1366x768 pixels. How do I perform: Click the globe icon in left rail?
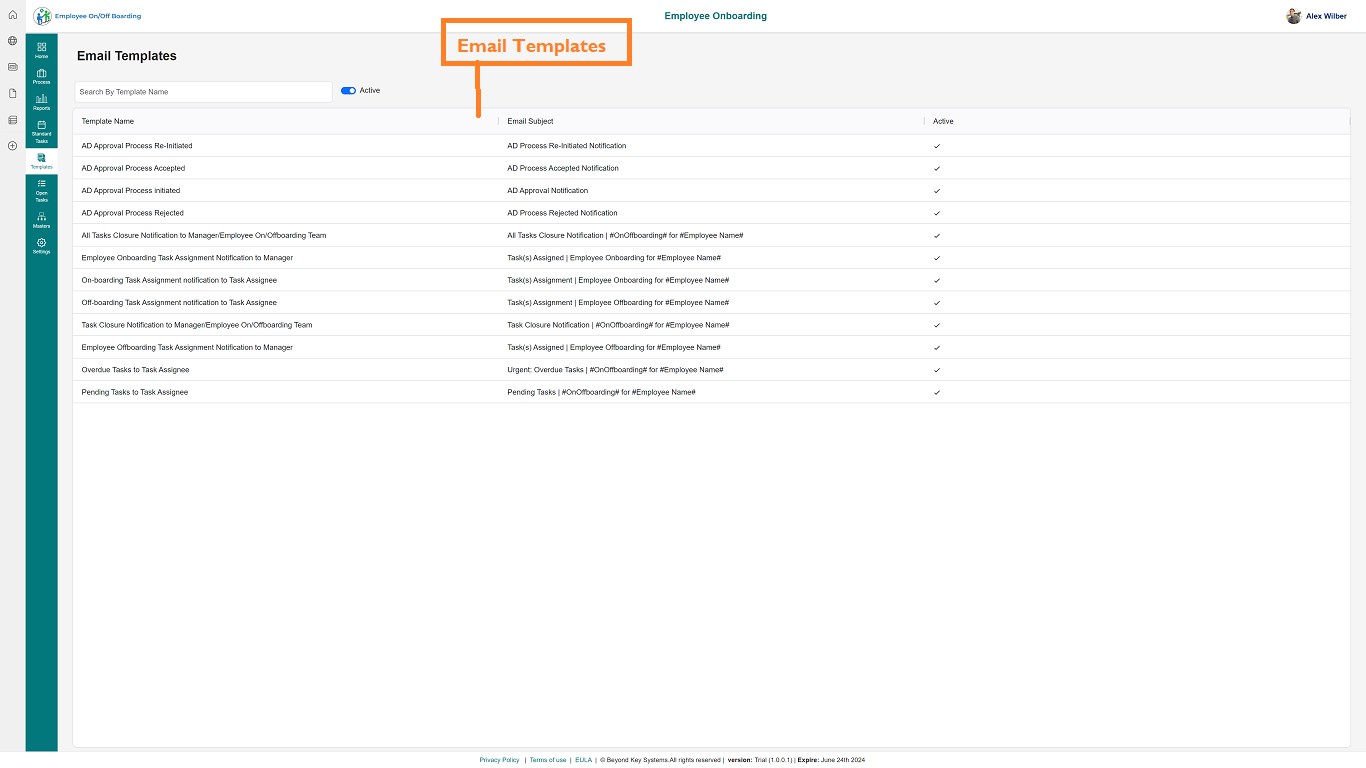[x=12, y=41]
